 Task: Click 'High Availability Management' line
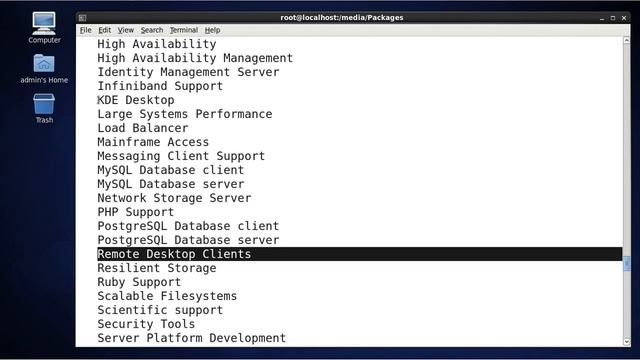click(195, 58)
